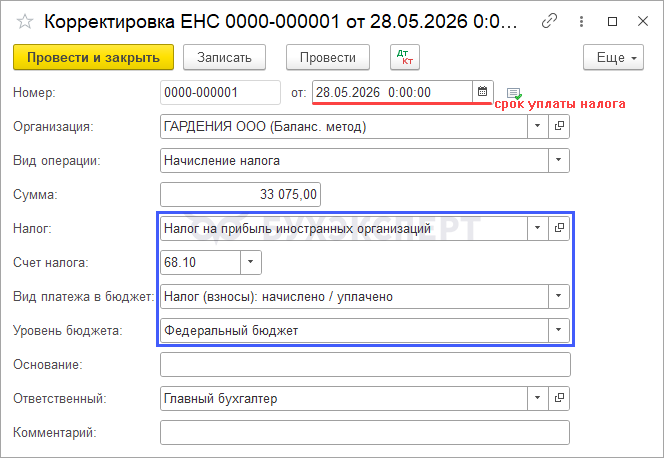Add document to favorites with star icon
The width and height of the screenshot is (664, 458).
(25, 21)
